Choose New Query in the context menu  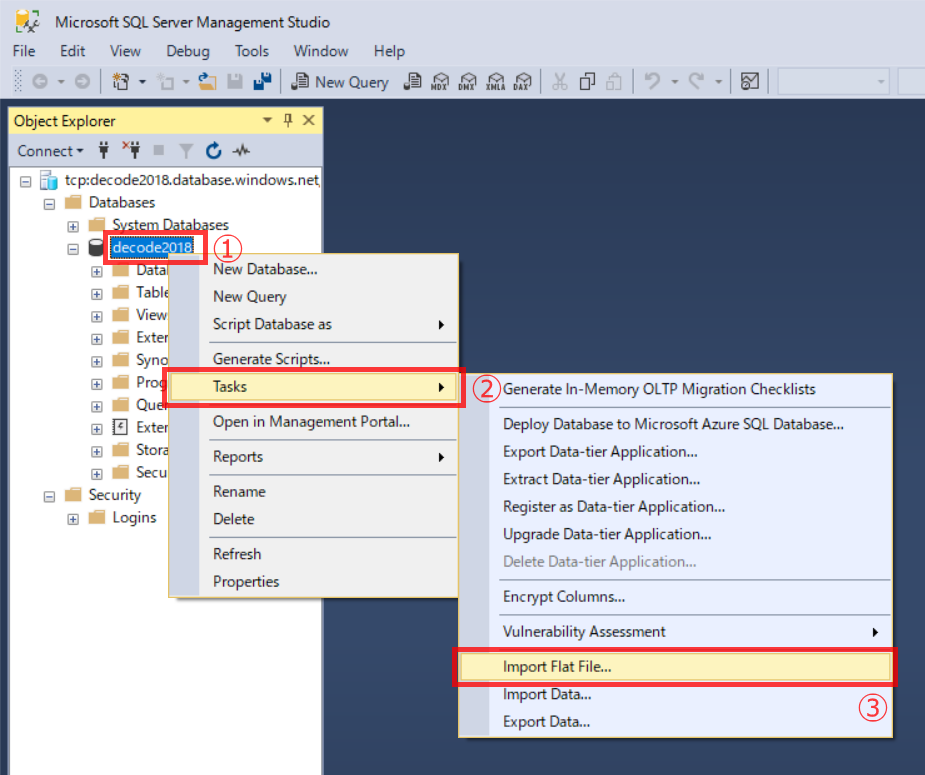coord(313,296)
